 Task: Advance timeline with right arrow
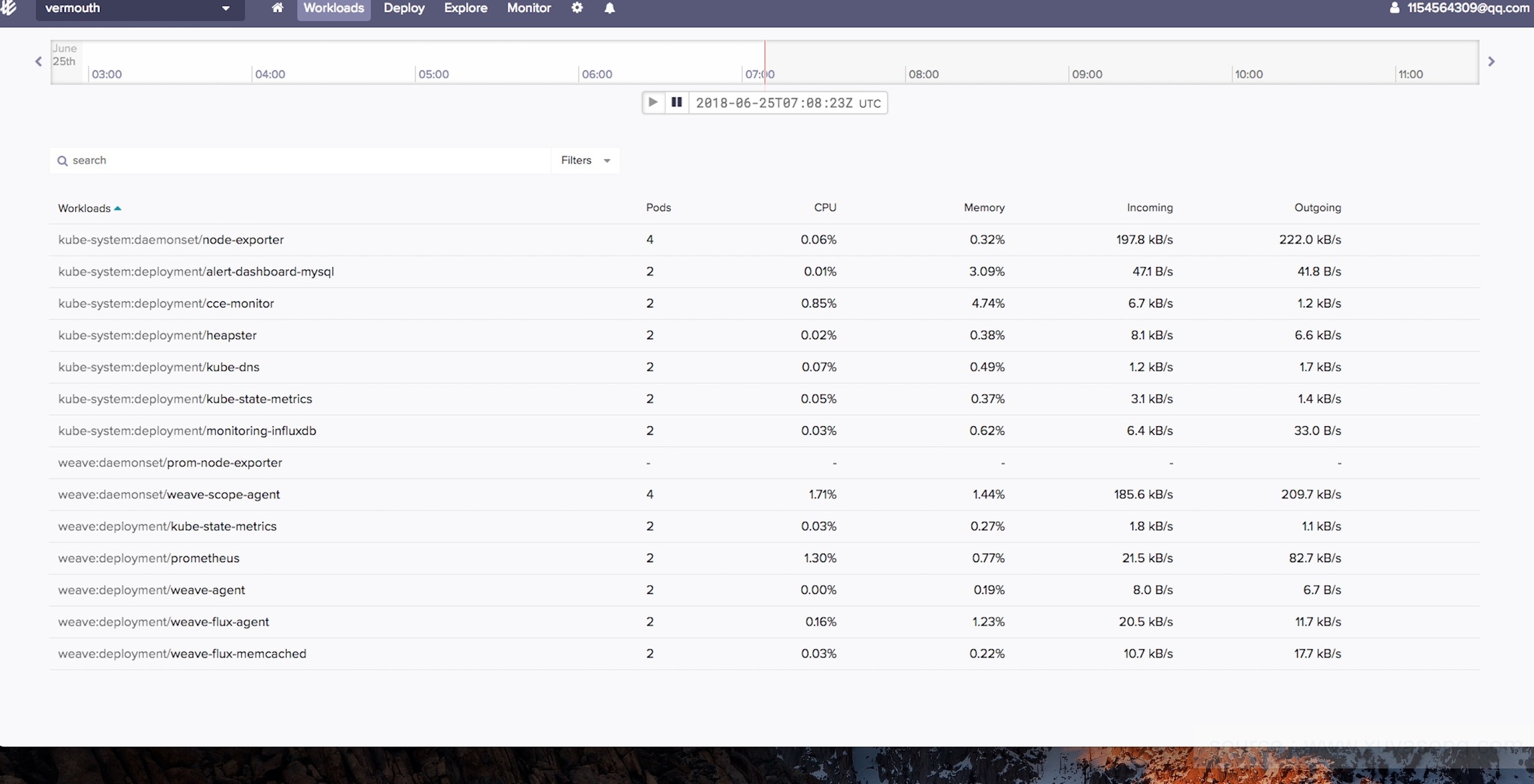tap(1491, 61)
